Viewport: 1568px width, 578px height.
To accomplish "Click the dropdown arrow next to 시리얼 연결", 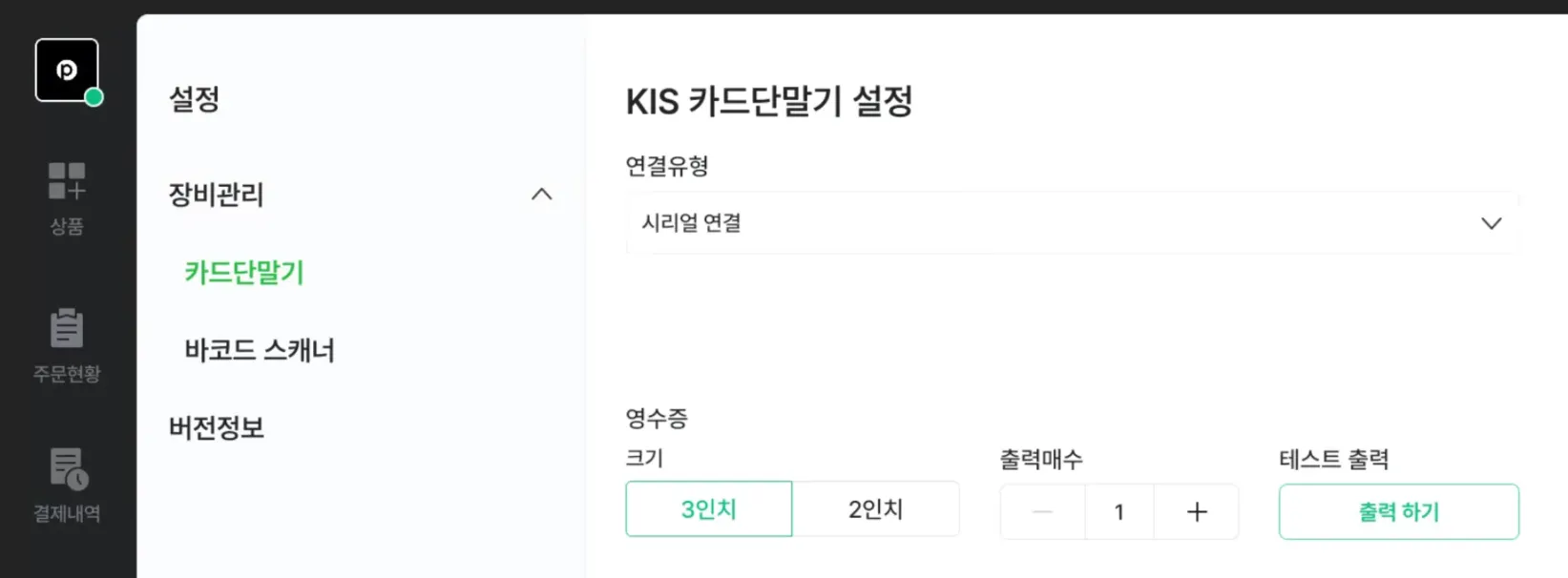I will [1491, 223].
